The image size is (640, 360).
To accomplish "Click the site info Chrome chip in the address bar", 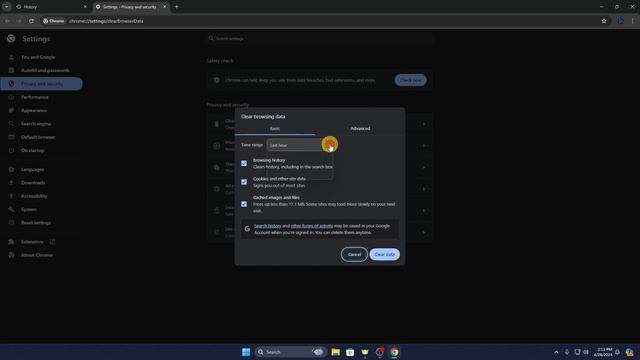I will click(54, 21).
